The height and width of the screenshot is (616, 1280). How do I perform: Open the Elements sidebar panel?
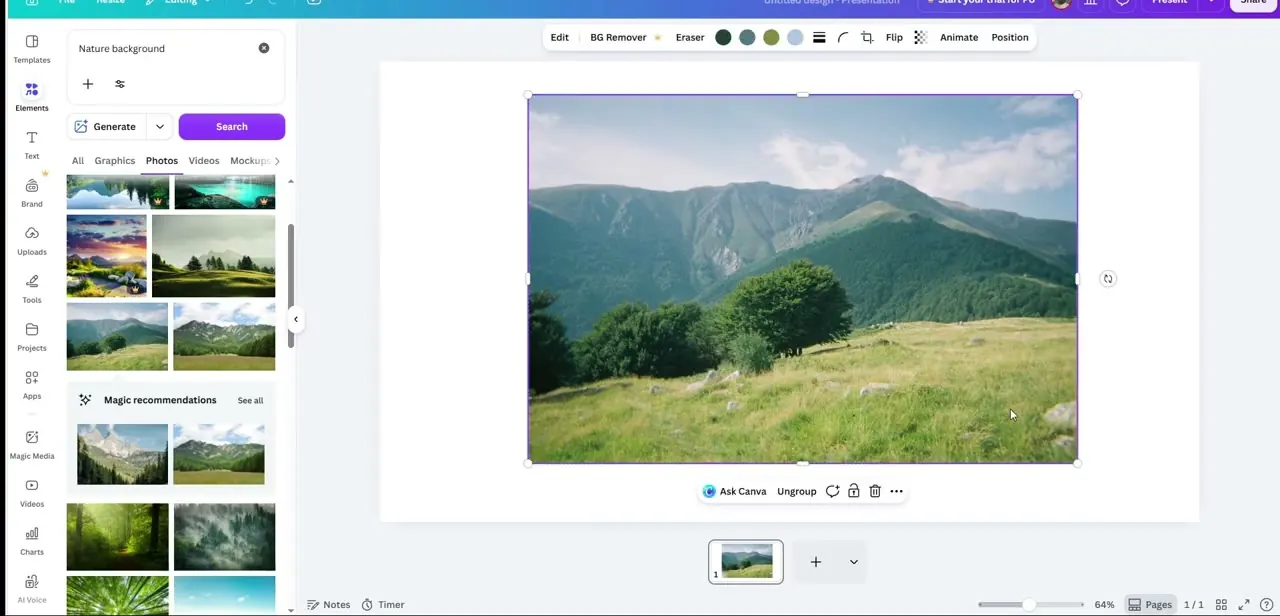[31, 96]
